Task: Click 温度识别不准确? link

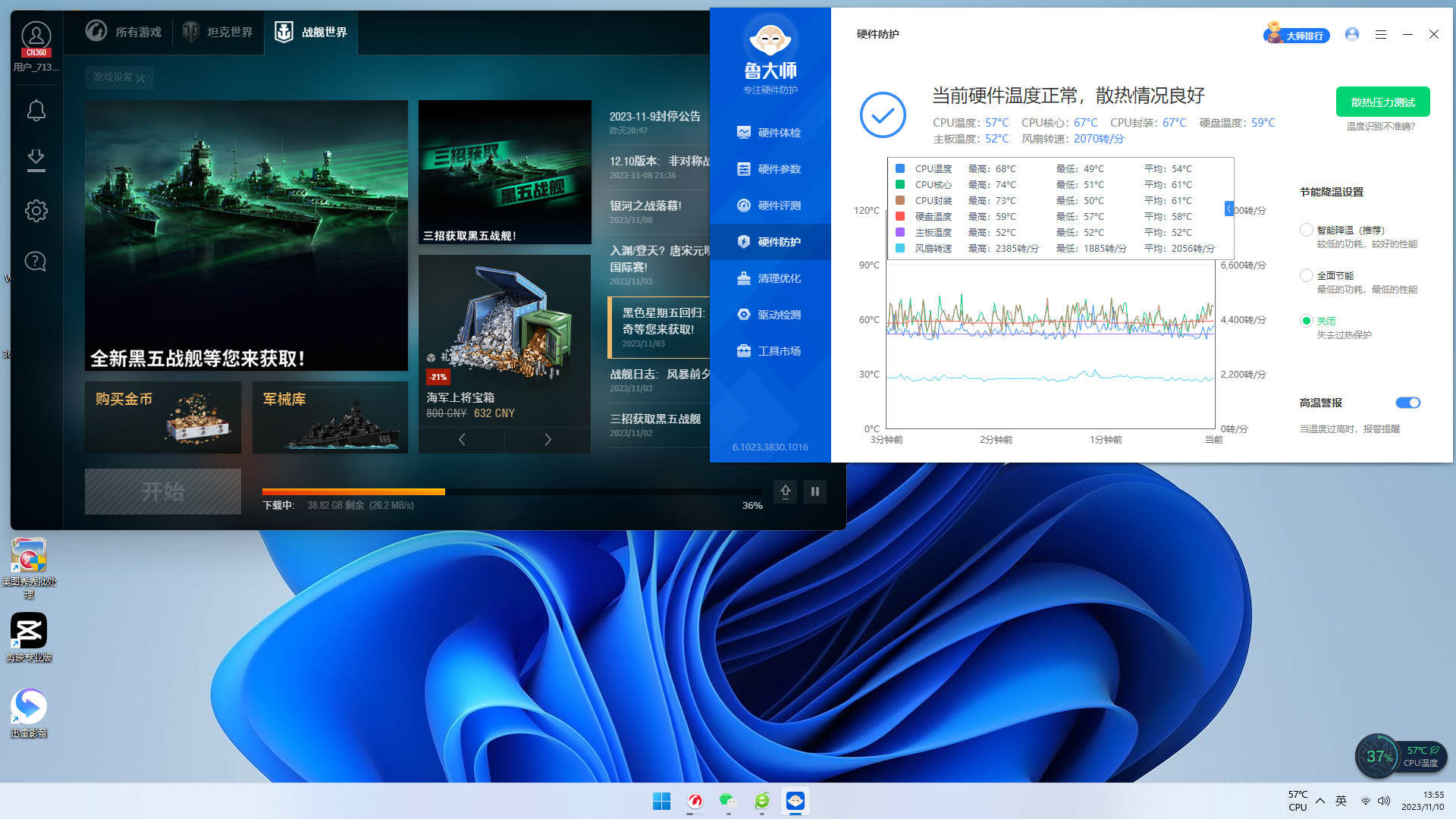Action: [1381, 127]
